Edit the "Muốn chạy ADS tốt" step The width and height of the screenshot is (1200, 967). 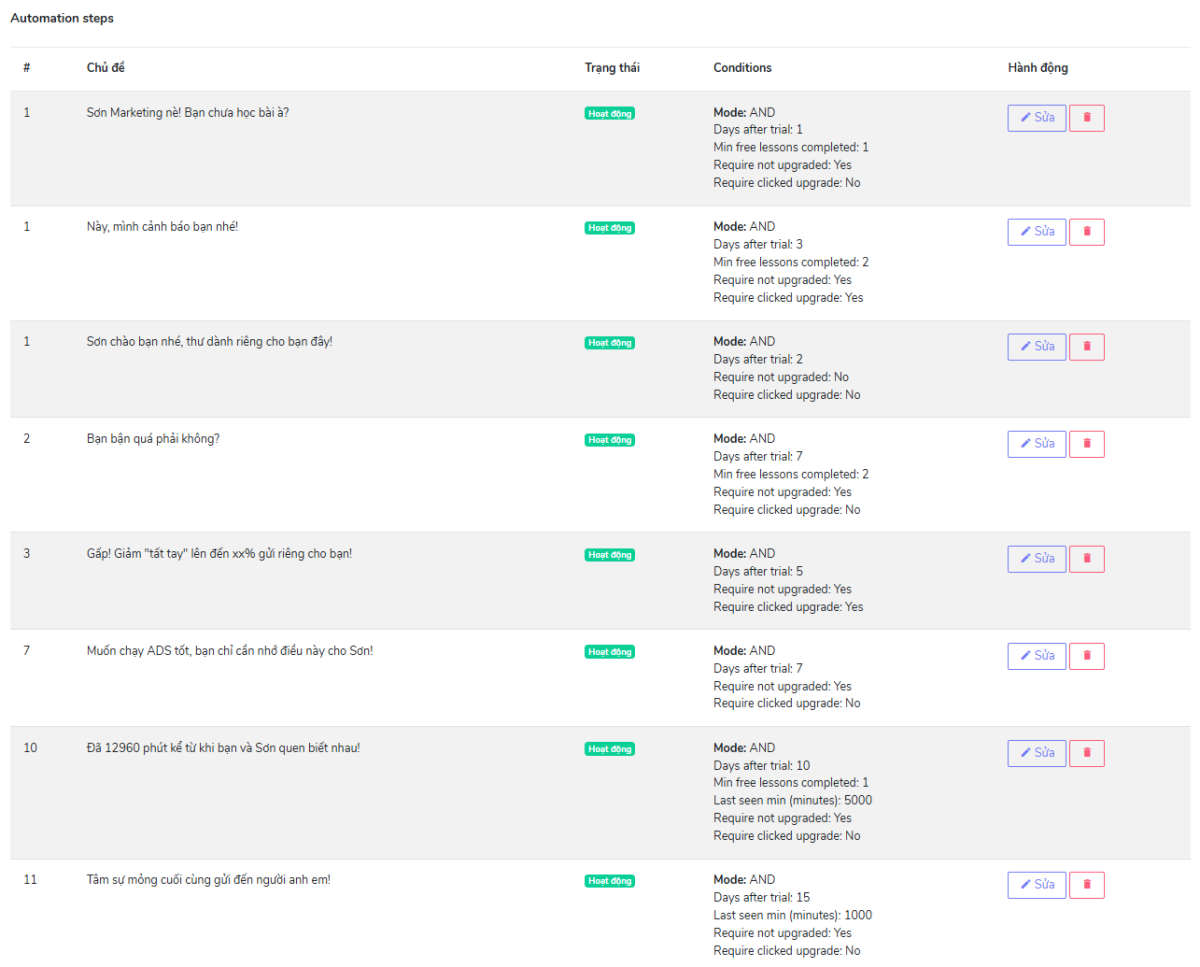click(x=1037, y=656)
